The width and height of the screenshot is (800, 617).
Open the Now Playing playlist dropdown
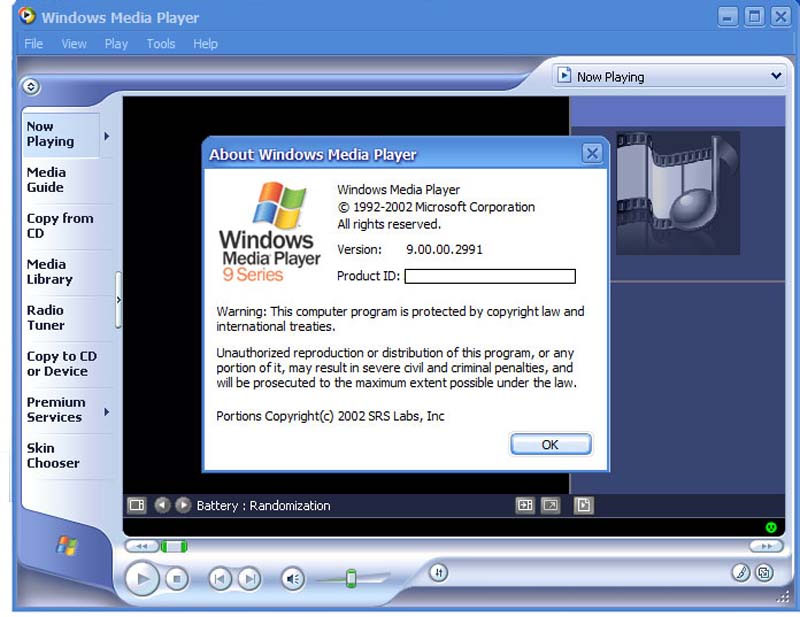(776, 76)
